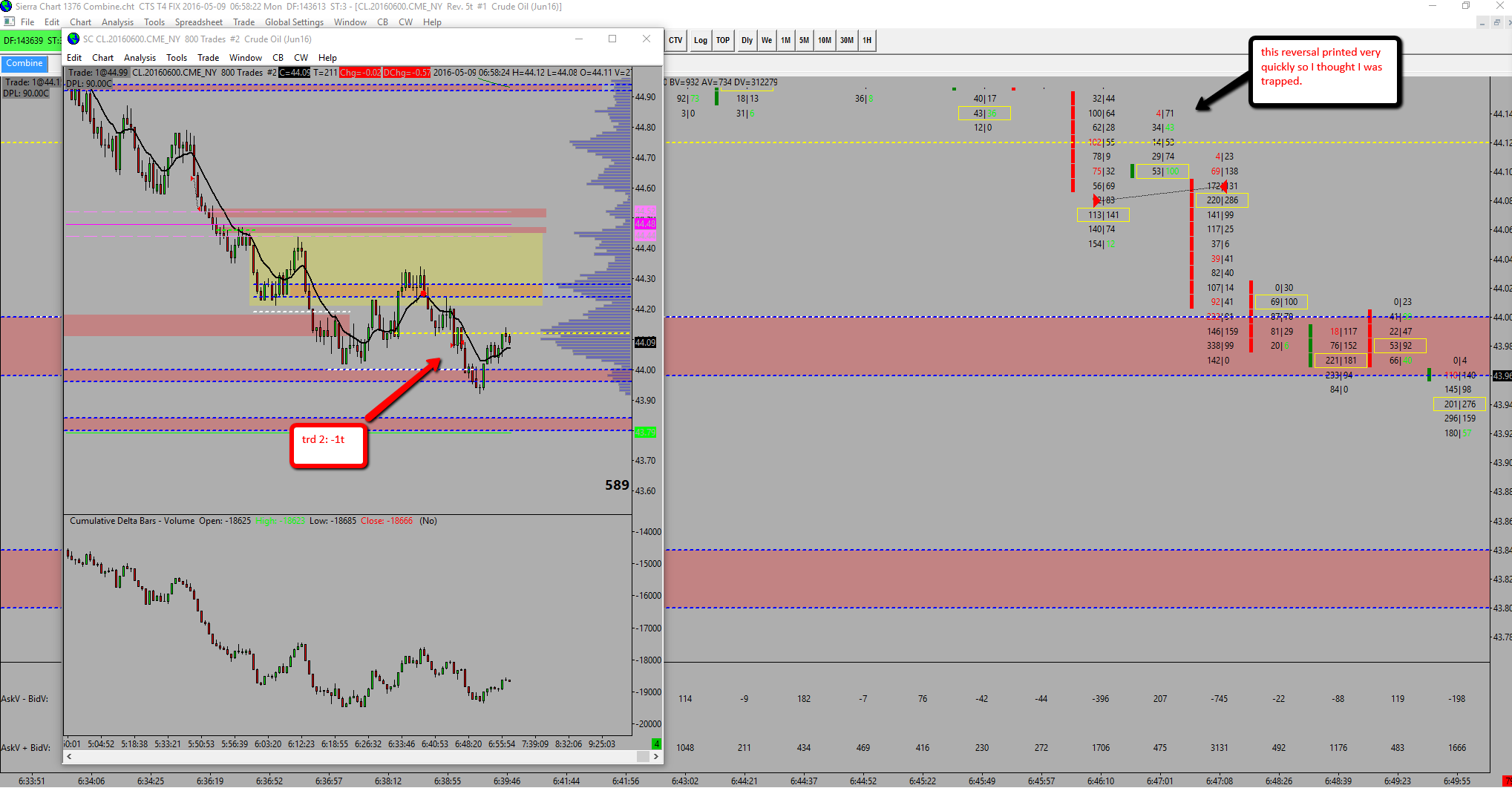The image size is (1512, 788).
Task: Open main window CB menu
Action: click(x=382, y=22)
